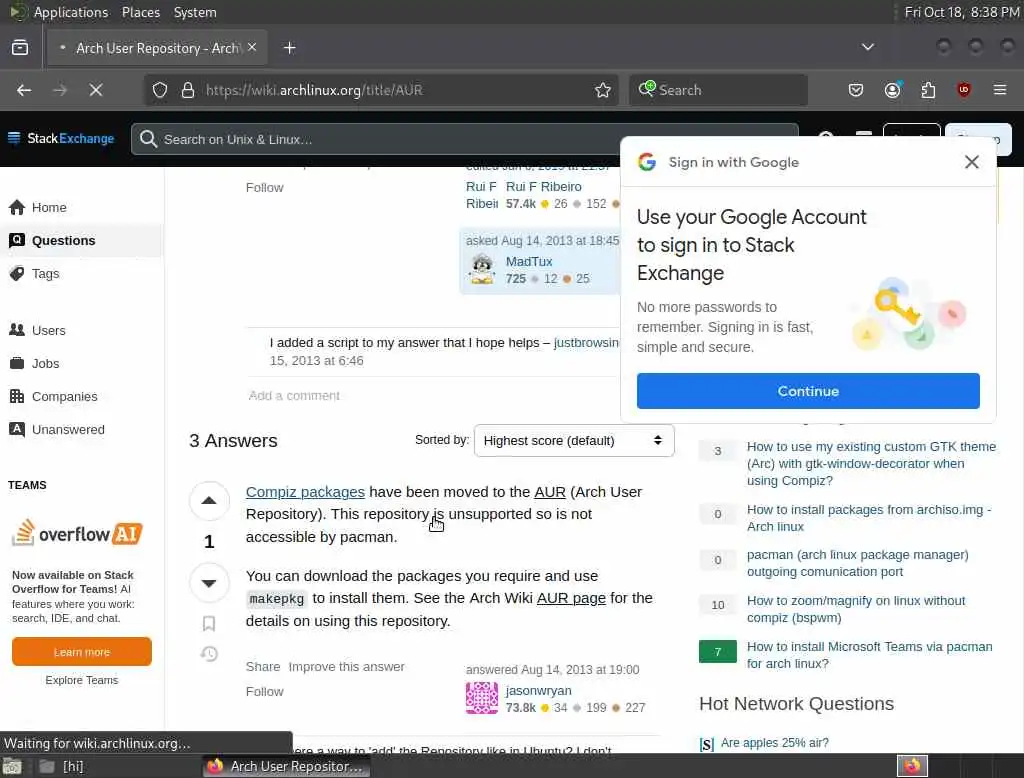Click Rui F Ribeiro user link
Image resolution: width=1024 pixels, height=778 pixels.
[x=543, y=187]
